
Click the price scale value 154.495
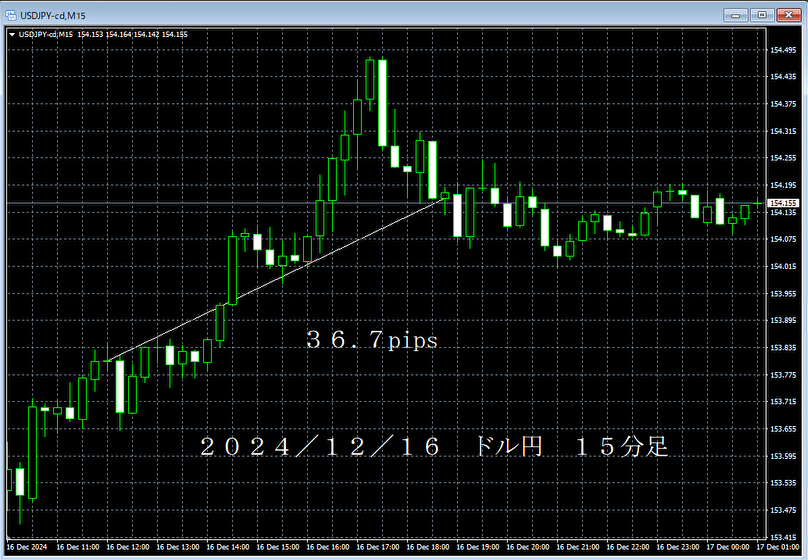(x=783, y=50)
